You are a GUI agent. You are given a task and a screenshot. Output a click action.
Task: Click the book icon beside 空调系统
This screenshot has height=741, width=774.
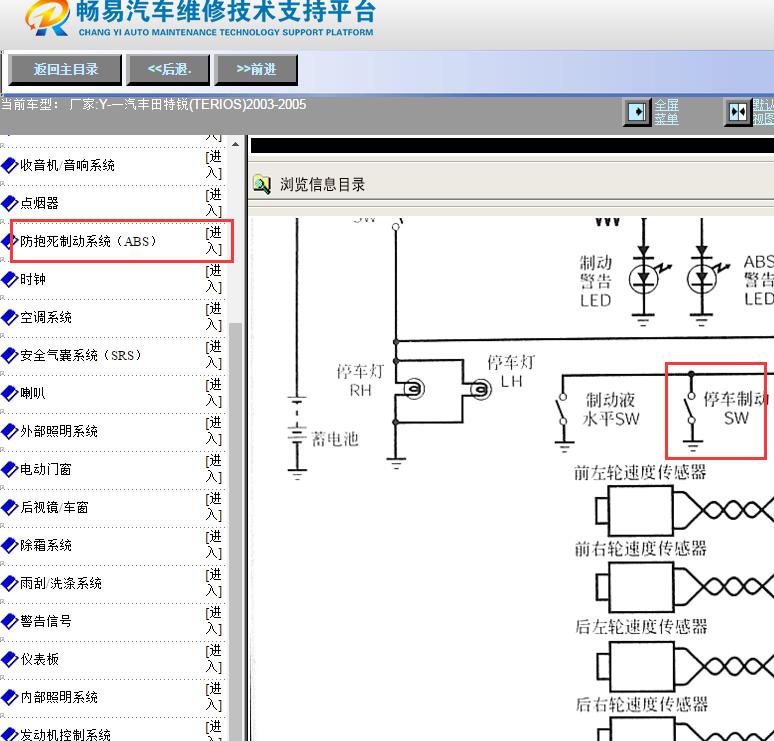point(9,317)
